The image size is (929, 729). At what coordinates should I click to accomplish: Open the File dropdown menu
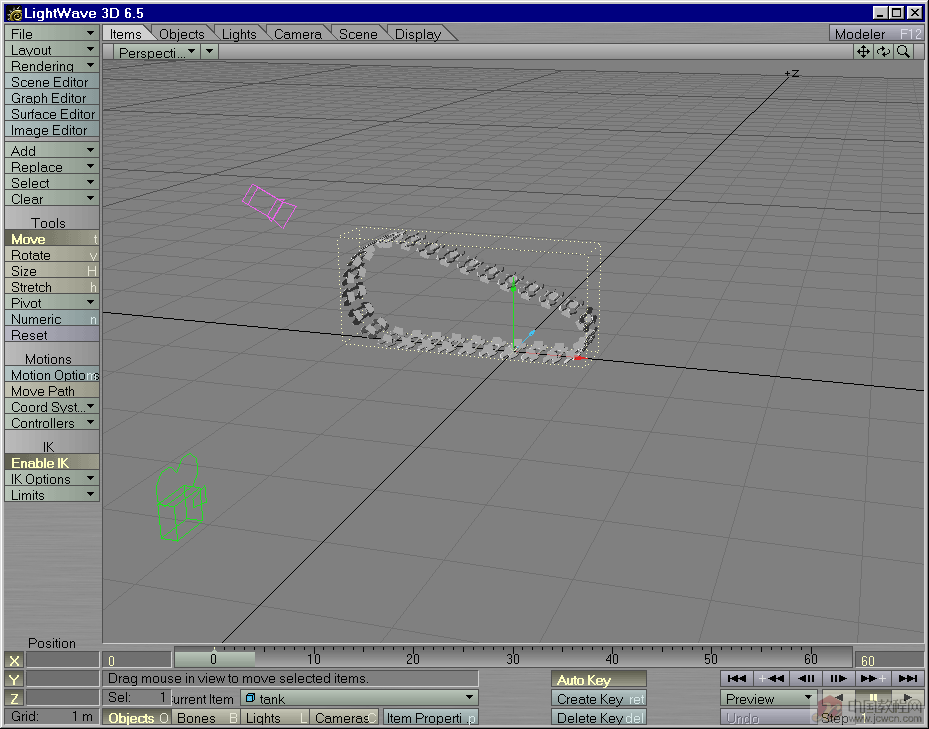tap(52, 34)
